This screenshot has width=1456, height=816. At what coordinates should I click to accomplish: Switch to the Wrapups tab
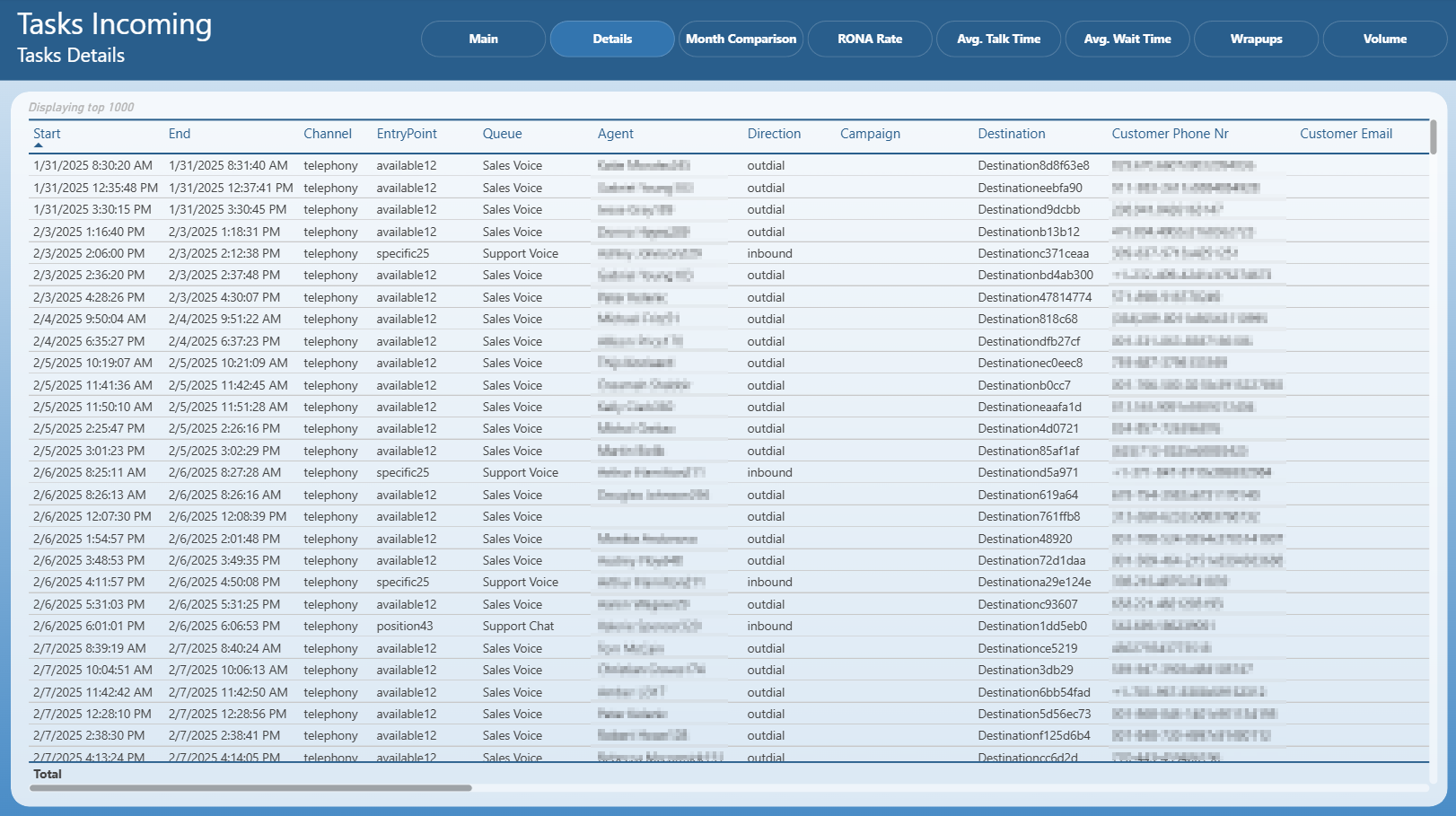coord(1256,39)
